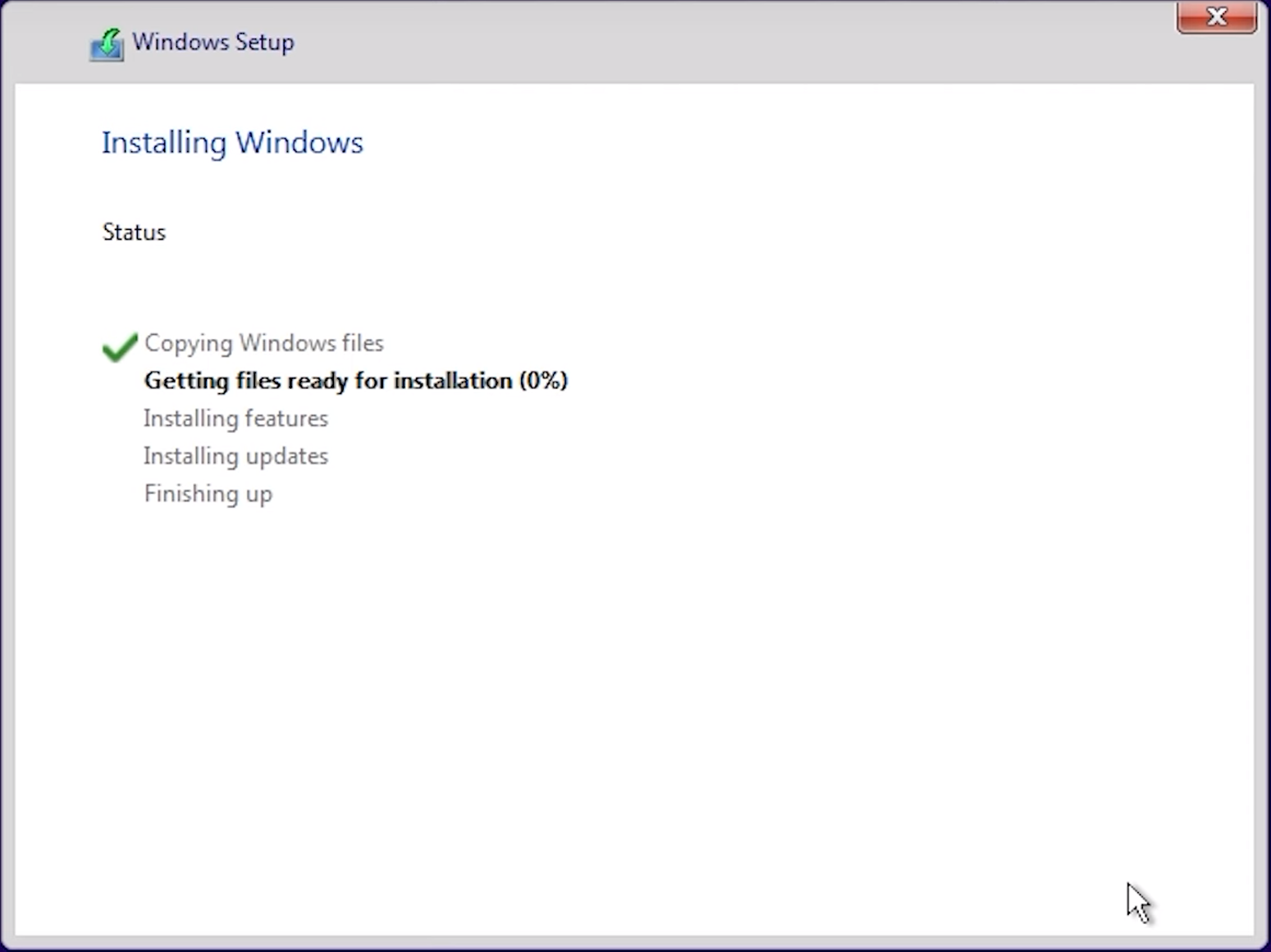
Task: Select the 'Finishing up' step
Action: click(x=208, y=494)
